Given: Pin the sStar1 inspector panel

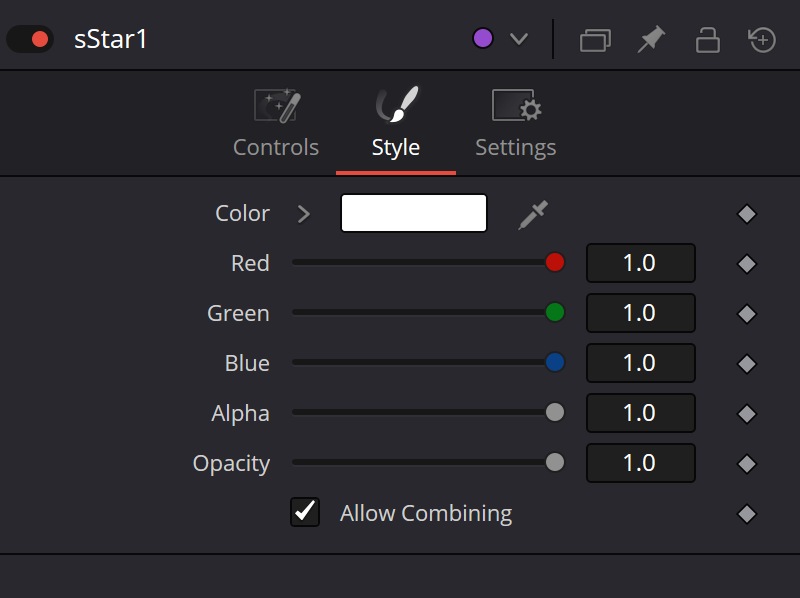Looking at the screenshot, I should (x=652, y=39).
